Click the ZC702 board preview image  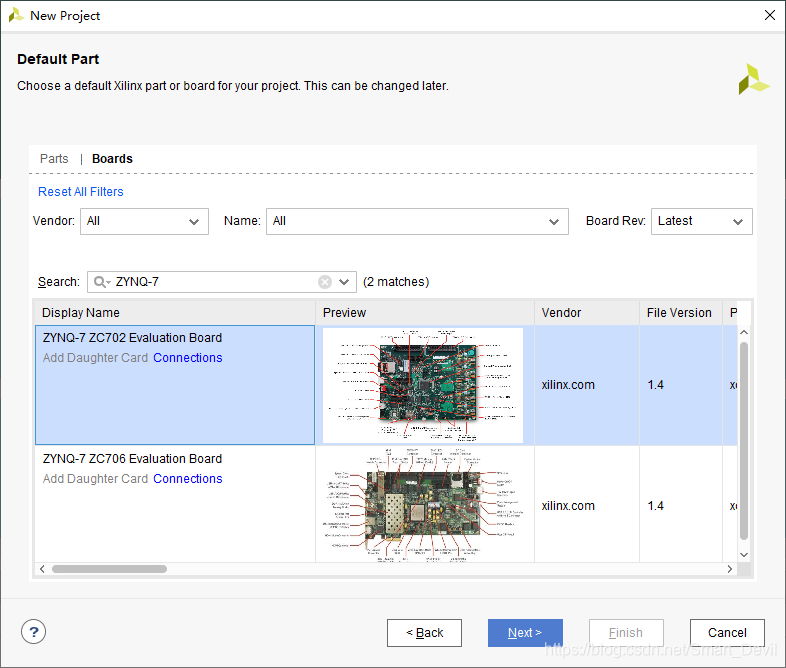pos(423,385)
